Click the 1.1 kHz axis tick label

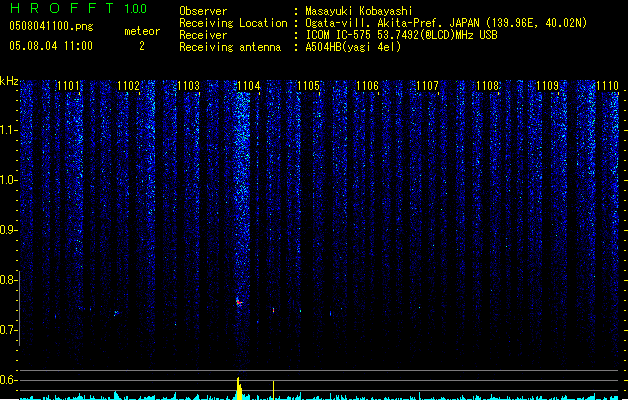(8, 130)
